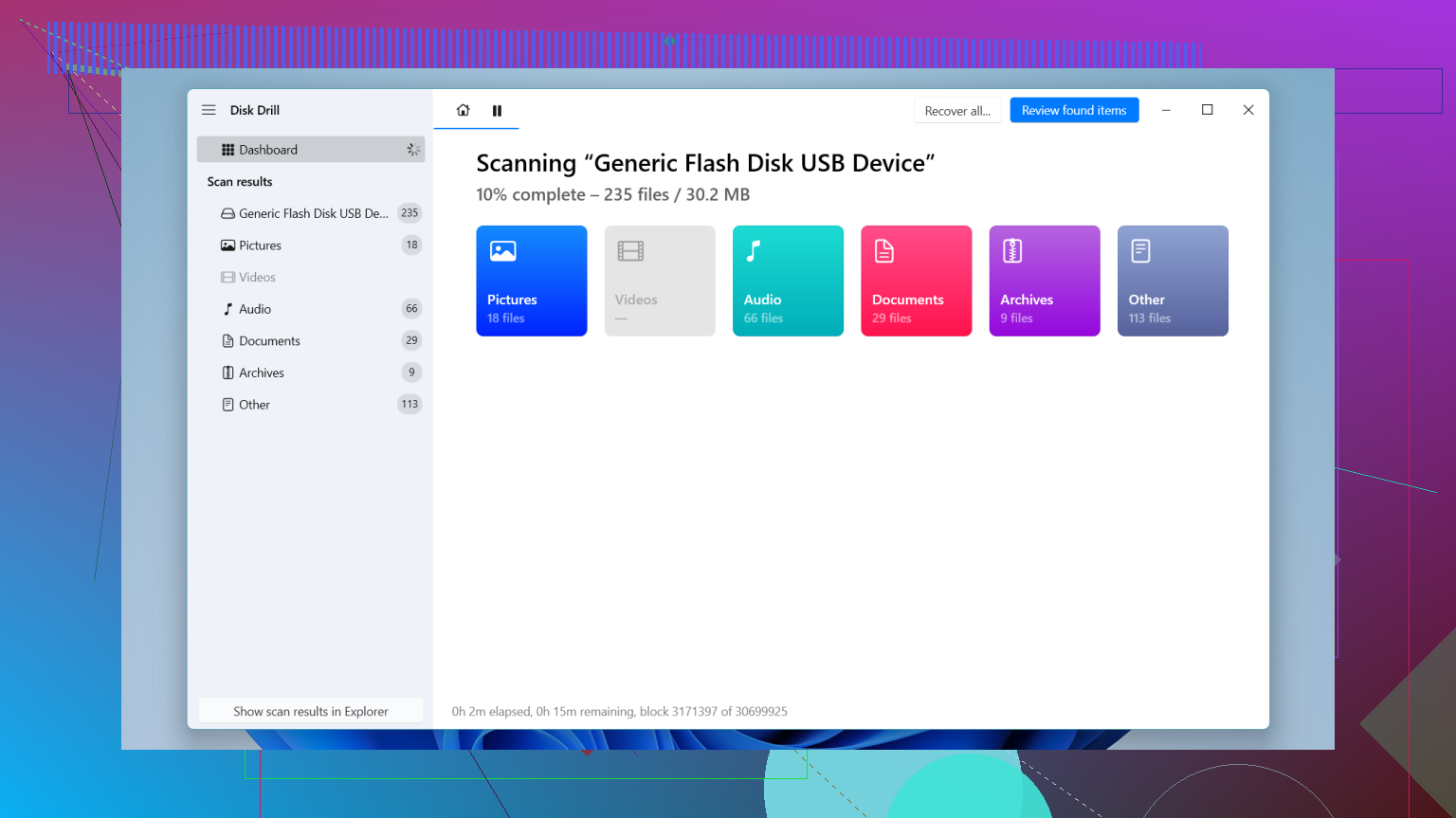
Task: Click Show scan results in Explorer
Action: [x=311, y=711]
